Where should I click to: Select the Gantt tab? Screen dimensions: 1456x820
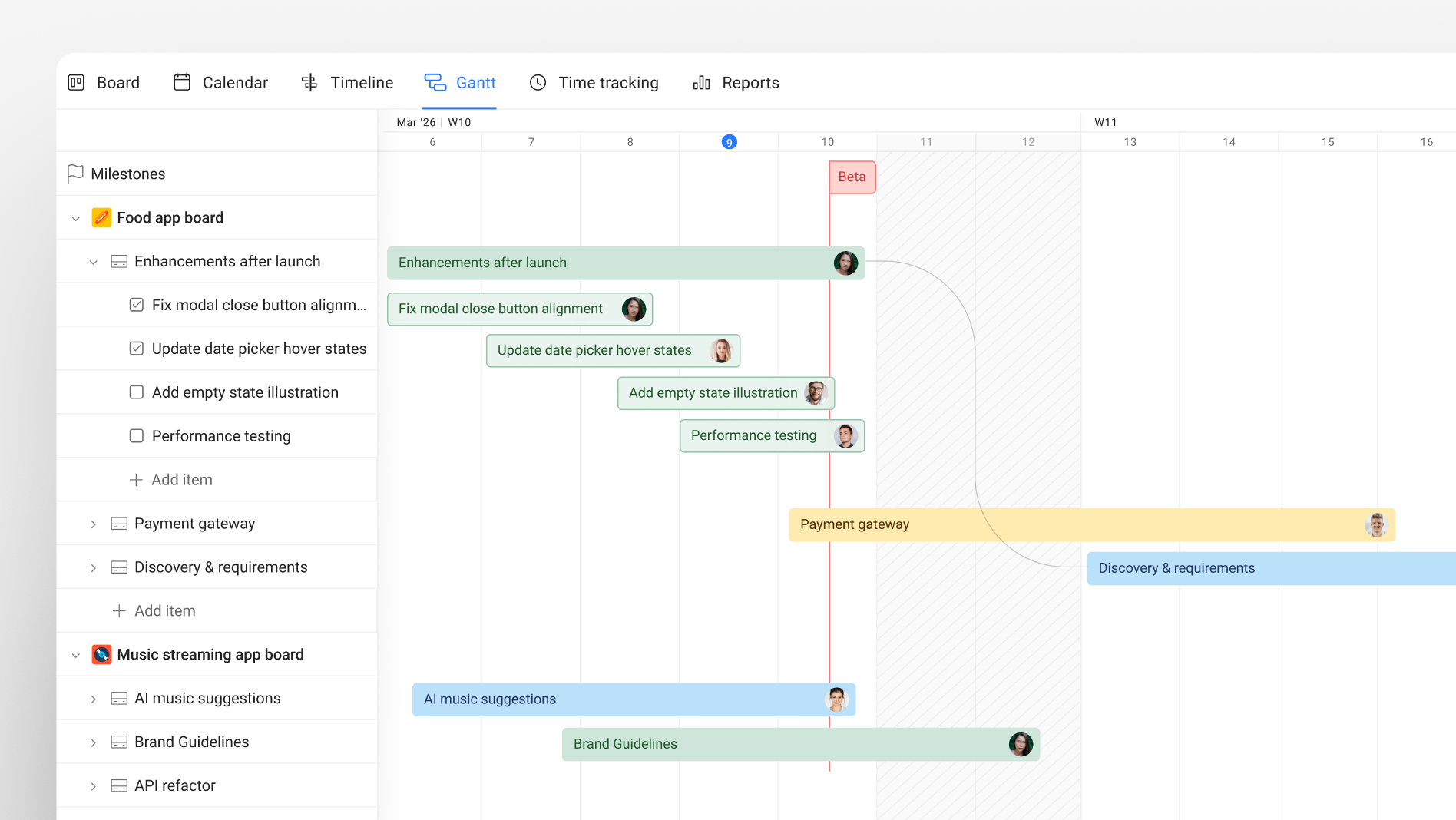click(x=460, y=83)
